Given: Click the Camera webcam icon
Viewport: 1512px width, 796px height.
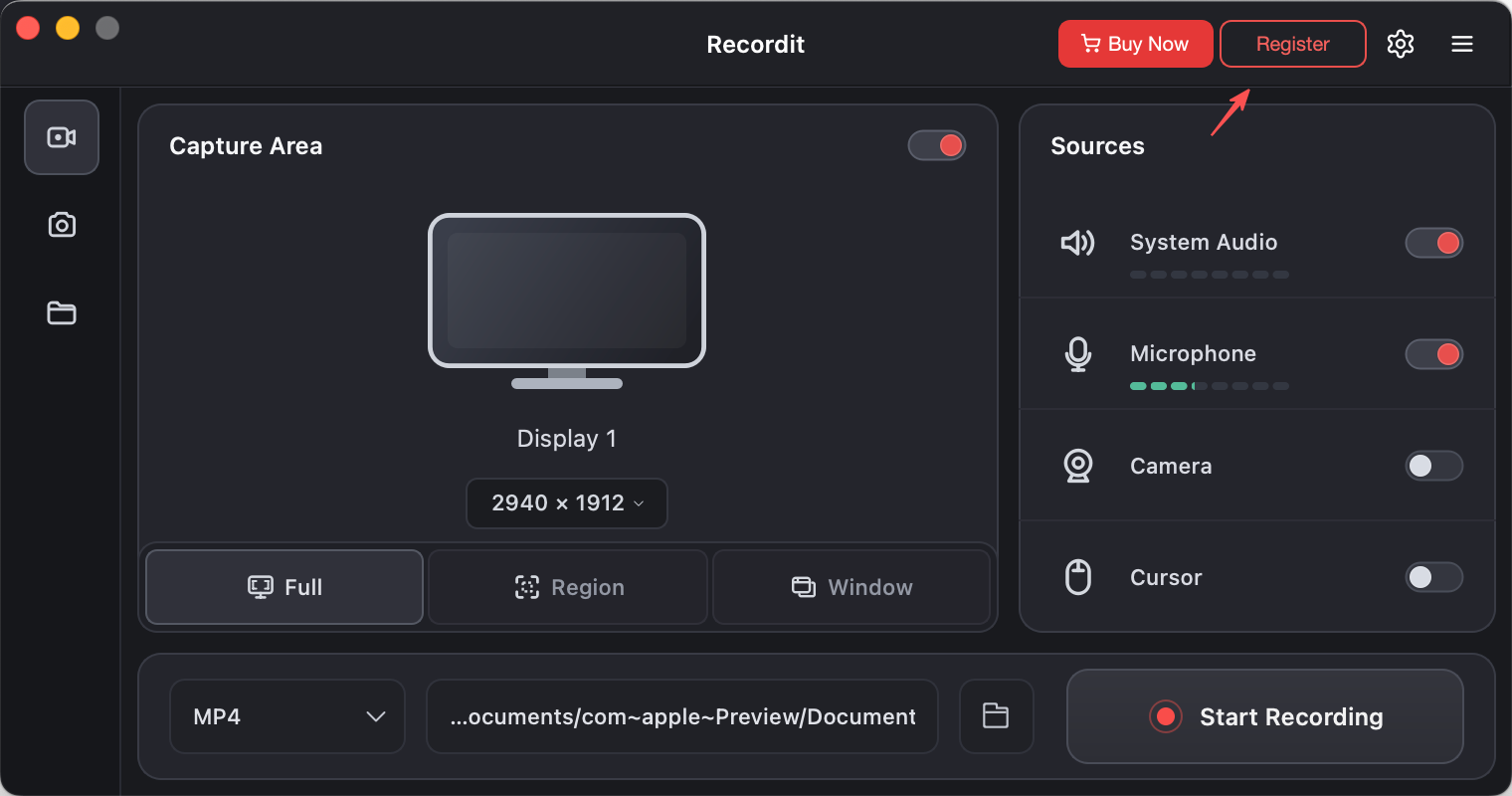Looking at the screenshot, I should coord(1078,466).
